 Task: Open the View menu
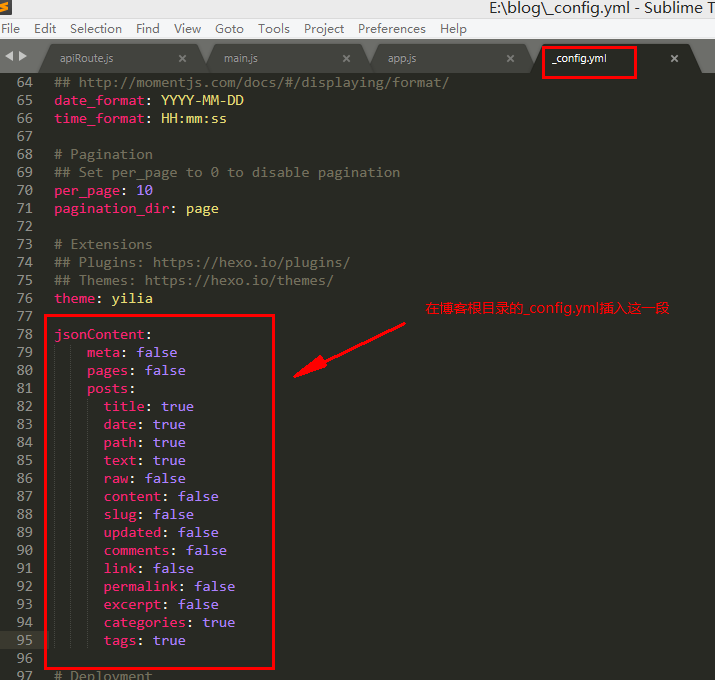pos(187,29)
